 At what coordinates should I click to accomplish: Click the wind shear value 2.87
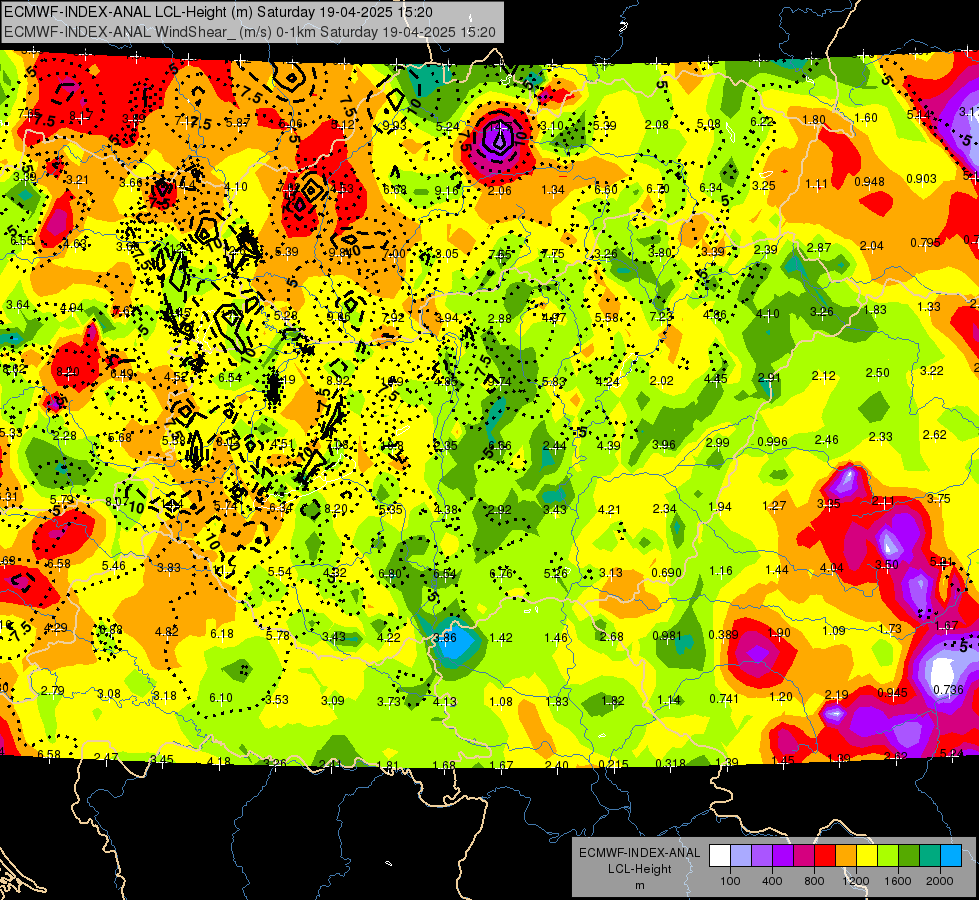coord(819,248)
